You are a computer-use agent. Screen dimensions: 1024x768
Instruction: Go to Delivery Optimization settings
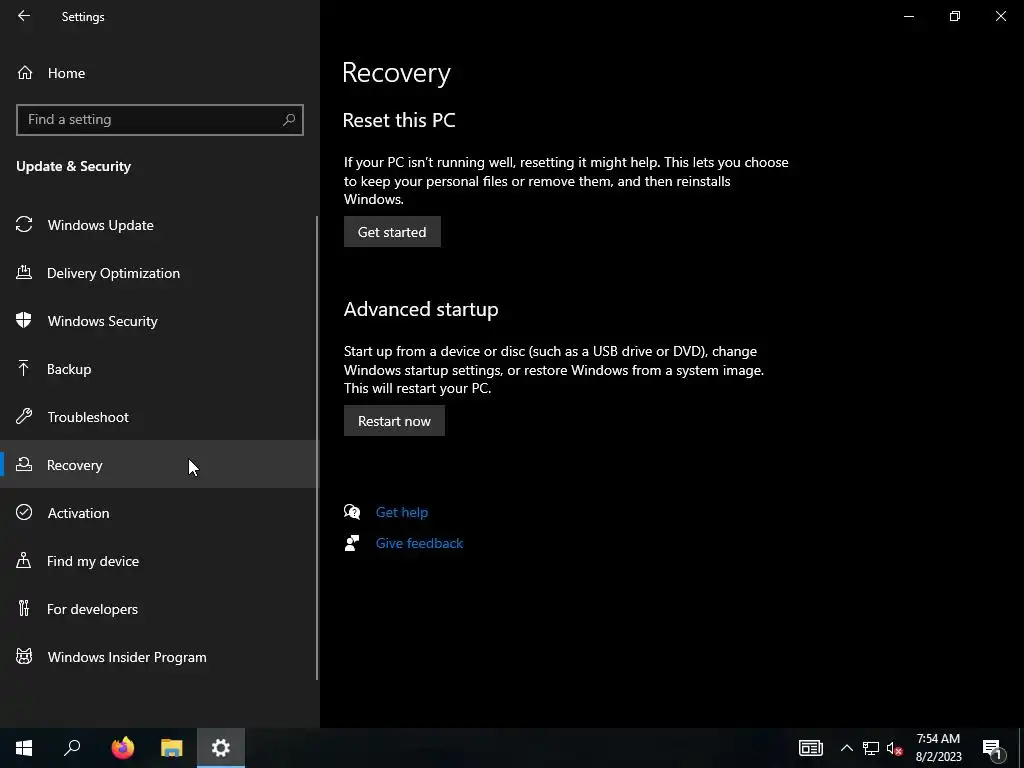pyautogui.click(x=159, y=273)
